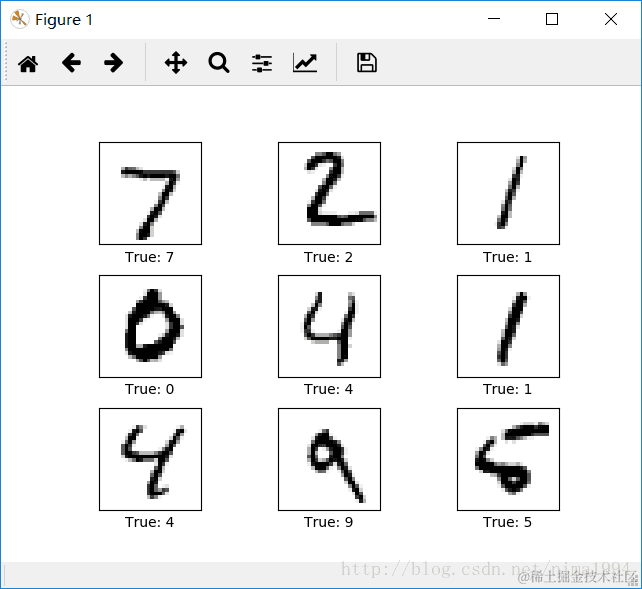This screenshot has height=589, width=642.
Task: Minimize the Figure 1 window
Action: (x=494, y=19)
